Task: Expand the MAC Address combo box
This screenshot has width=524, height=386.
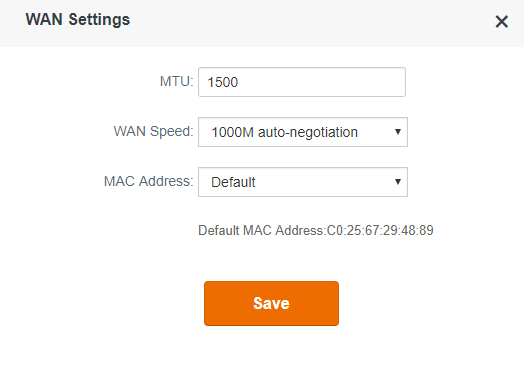Action: tap(303, 182)
